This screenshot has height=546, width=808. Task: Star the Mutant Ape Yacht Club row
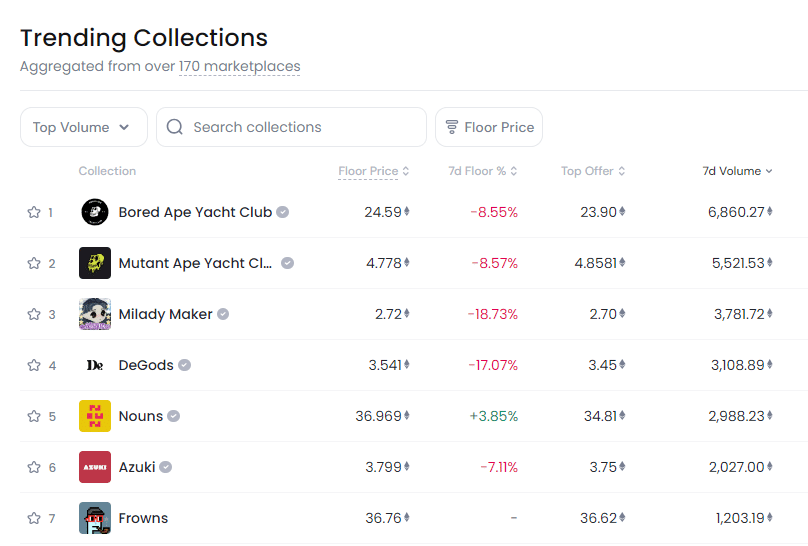click(x=34, y=263)
